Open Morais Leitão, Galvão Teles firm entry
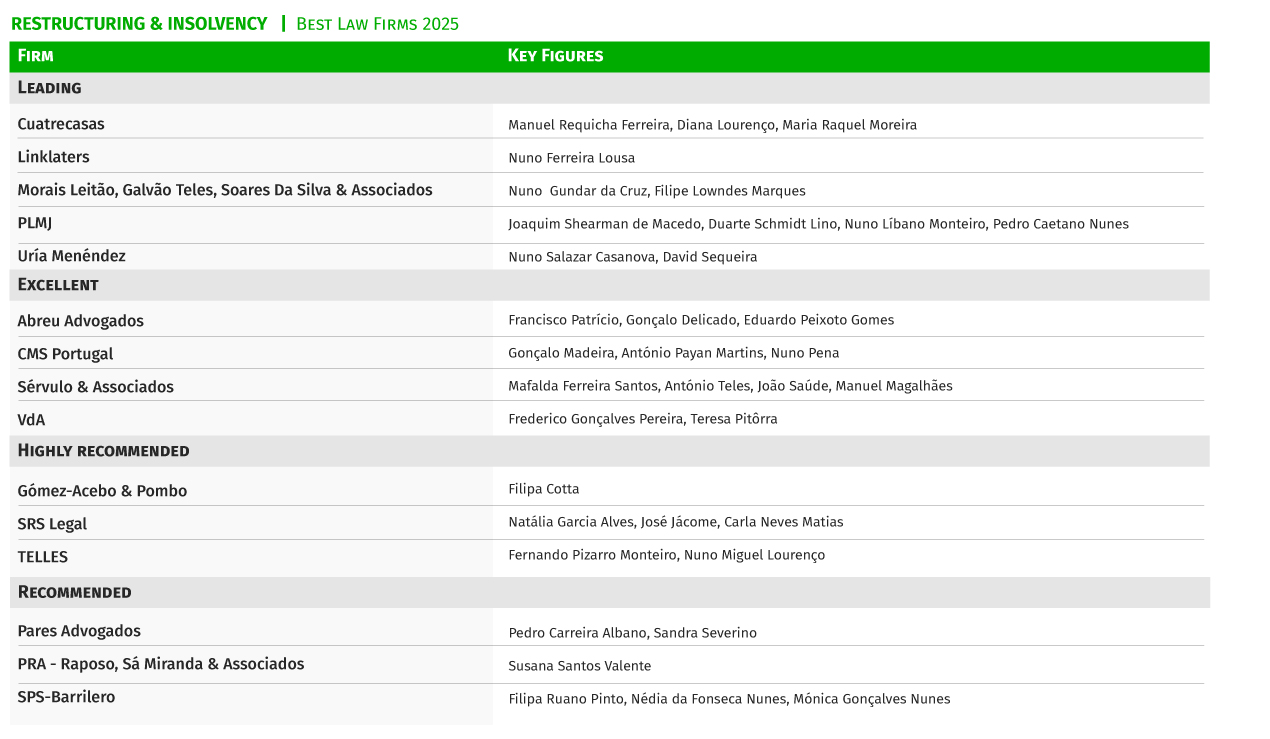1270x739 pixels. (x=225, y=190)
